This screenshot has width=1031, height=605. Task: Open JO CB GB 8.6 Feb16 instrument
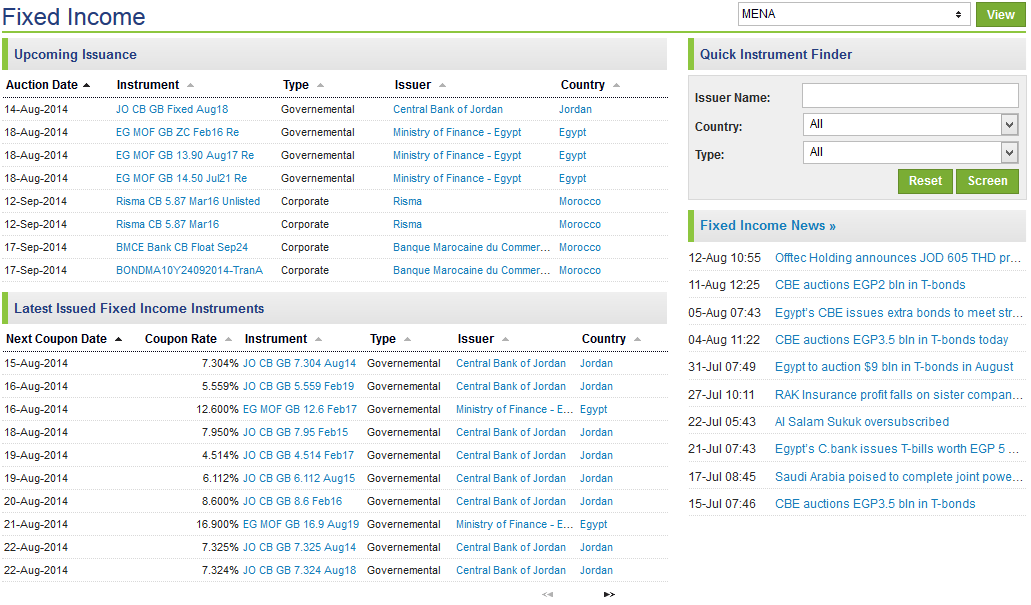click(x=293, y=501)
